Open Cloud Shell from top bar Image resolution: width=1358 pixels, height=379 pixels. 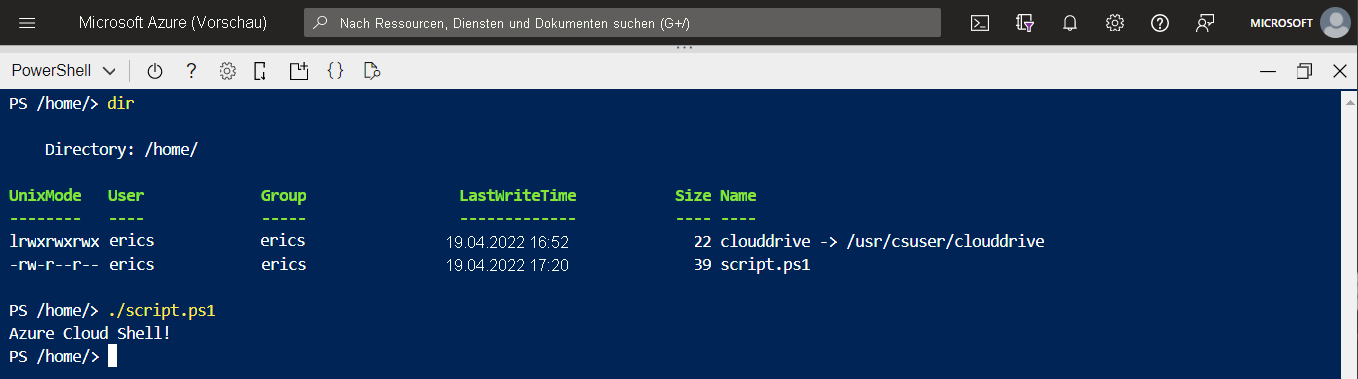click(x=980, y=23)
